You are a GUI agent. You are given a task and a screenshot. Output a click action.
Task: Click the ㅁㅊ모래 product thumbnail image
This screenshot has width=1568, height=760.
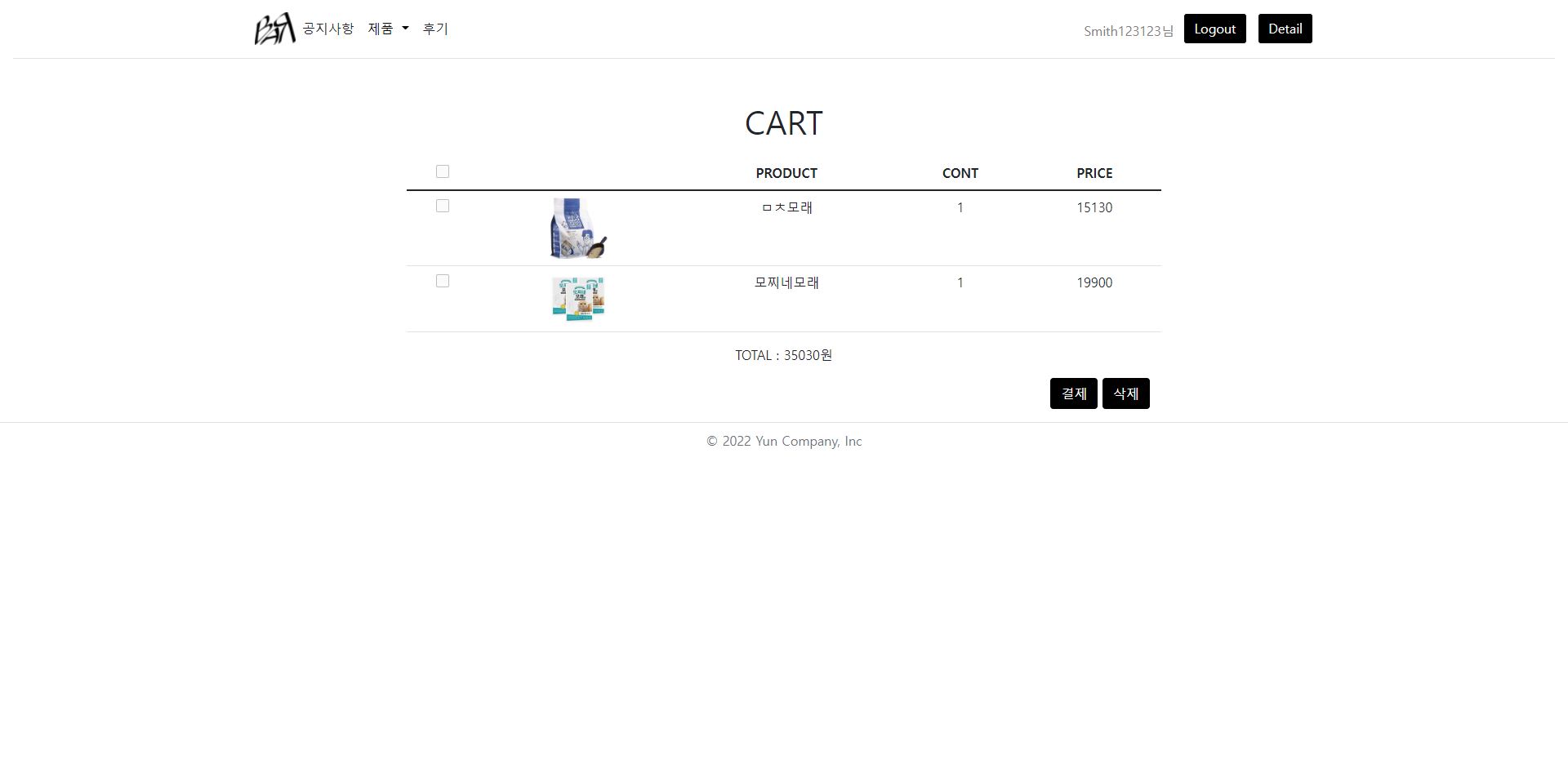point(577,228)
